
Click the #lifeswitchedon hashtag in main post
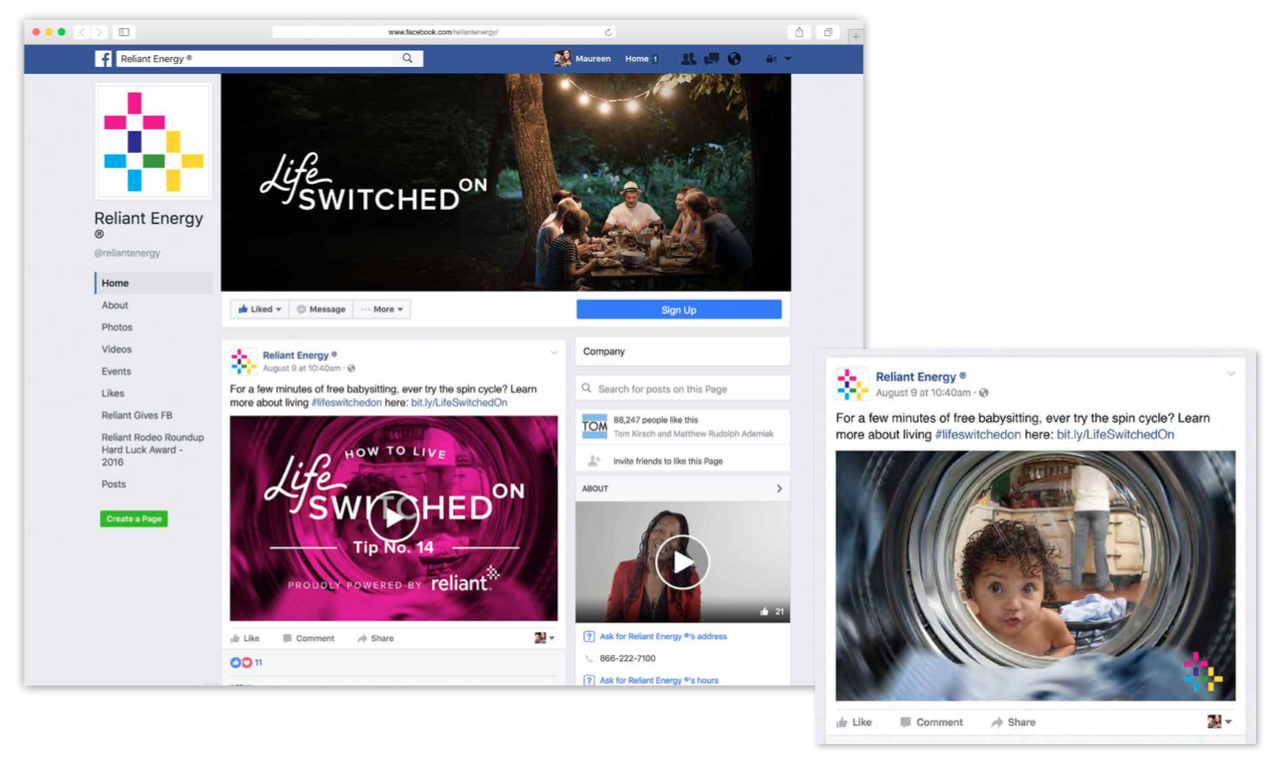point(346,402)
